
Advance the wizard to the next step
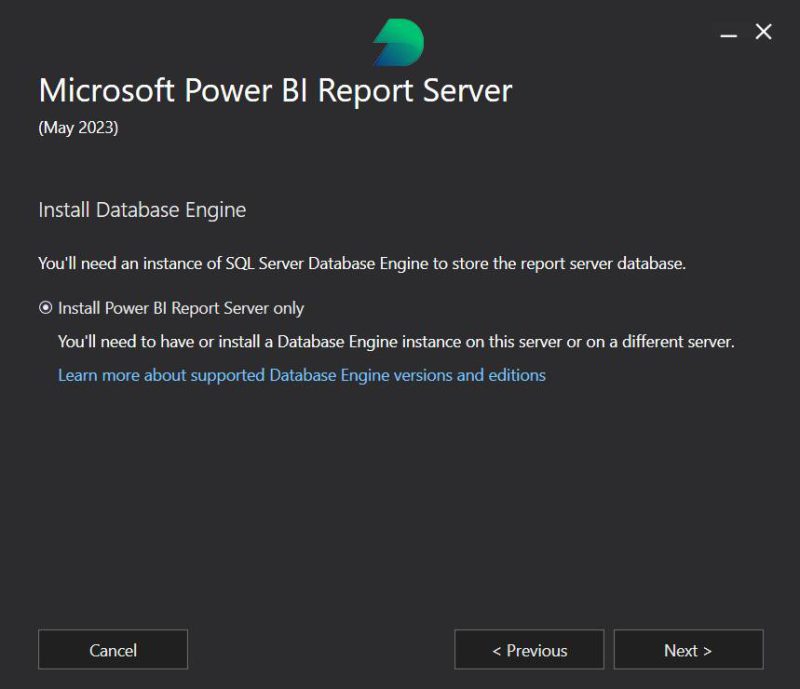tap(688, 650)
